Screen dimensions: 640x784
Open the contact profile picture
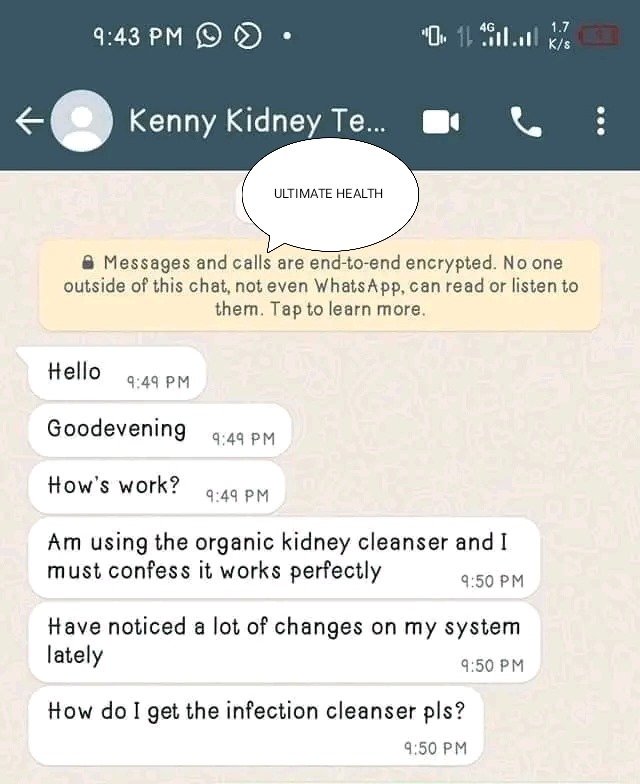point(82,120)
